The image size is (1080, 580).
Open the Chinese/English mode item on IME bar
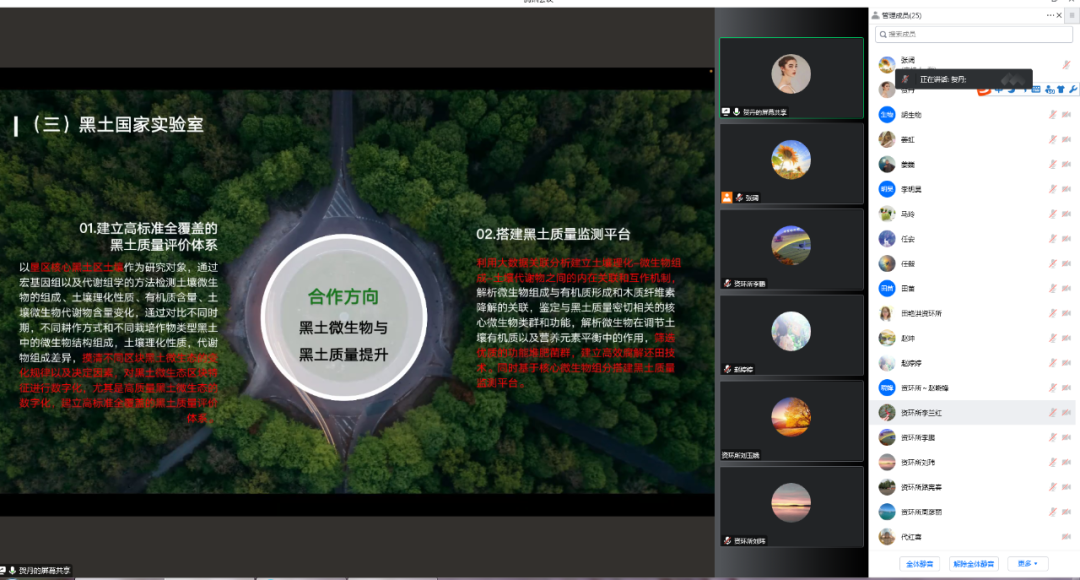pos(998,90)
